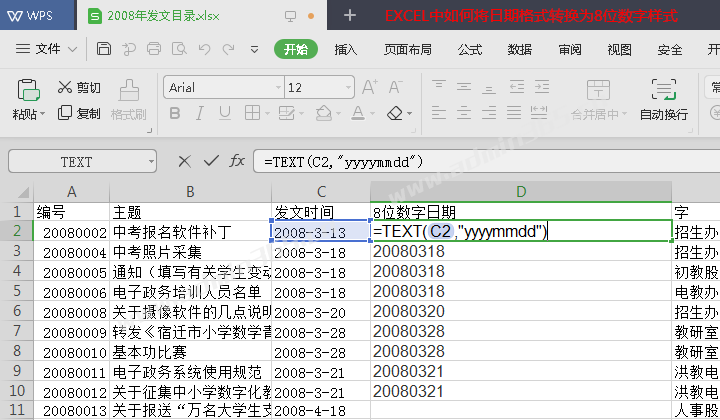Click the fx insert function icon
The image size is (720, 420).
(x=237, y=161)
